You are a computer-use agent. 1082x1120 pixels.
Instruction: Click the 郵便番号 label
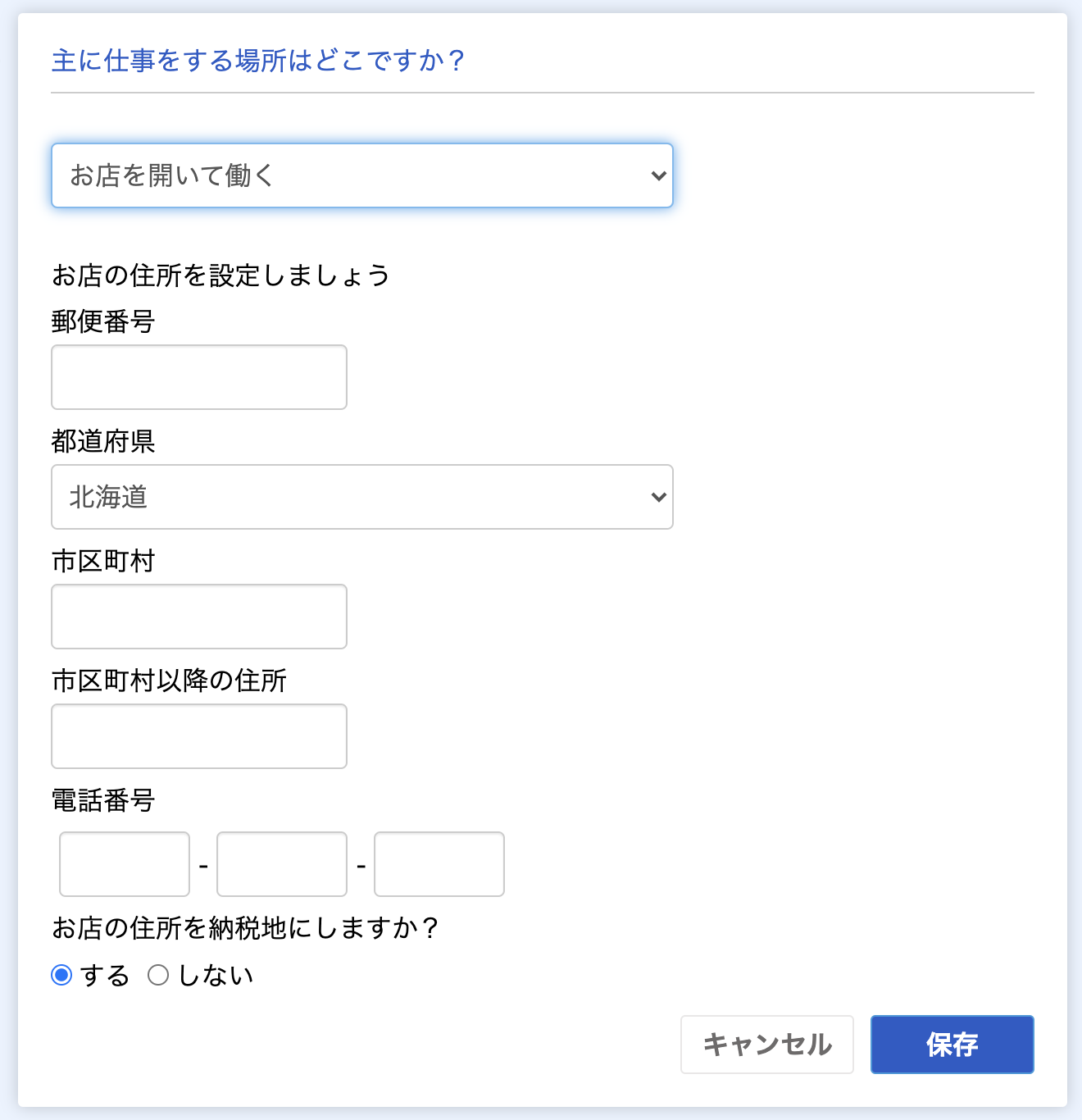click(103, 321)
